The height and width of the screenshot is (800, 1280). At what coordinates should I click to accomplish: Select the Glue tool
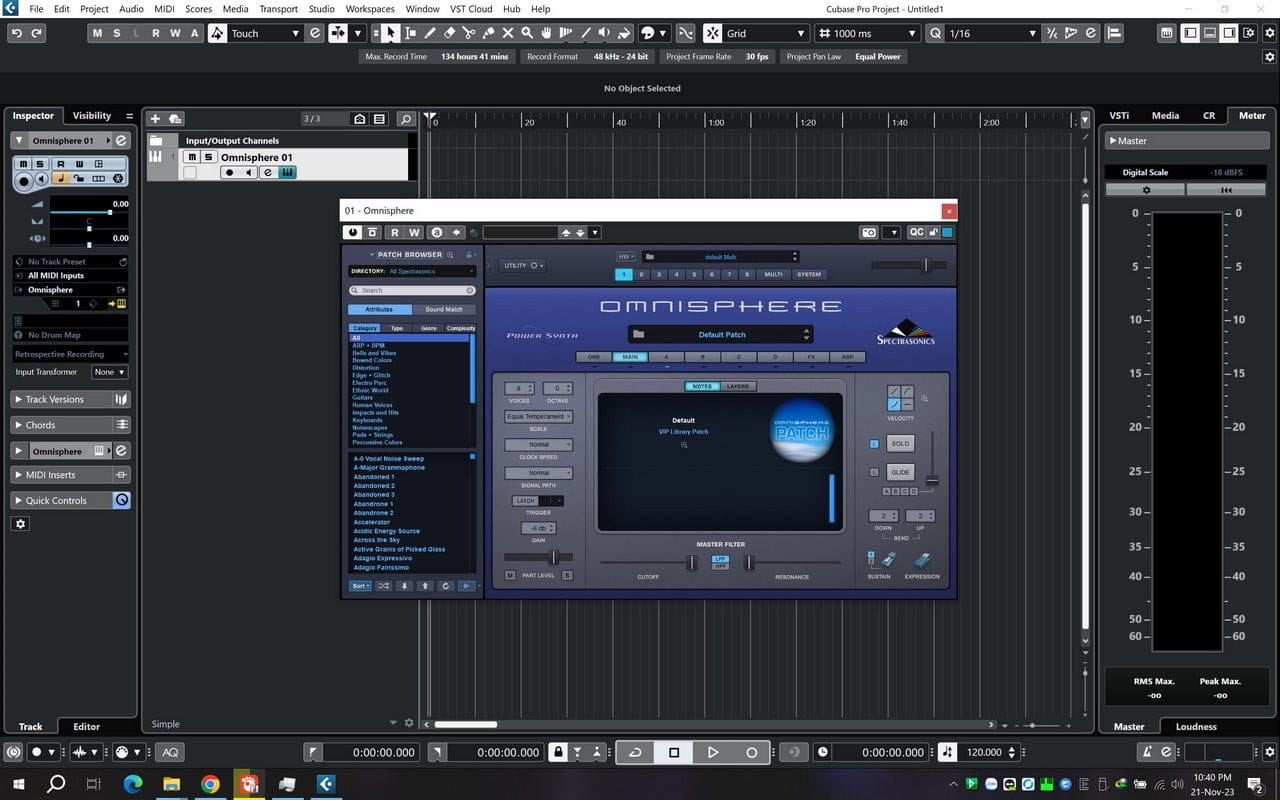pyautogui.click(x=489, y=33)
